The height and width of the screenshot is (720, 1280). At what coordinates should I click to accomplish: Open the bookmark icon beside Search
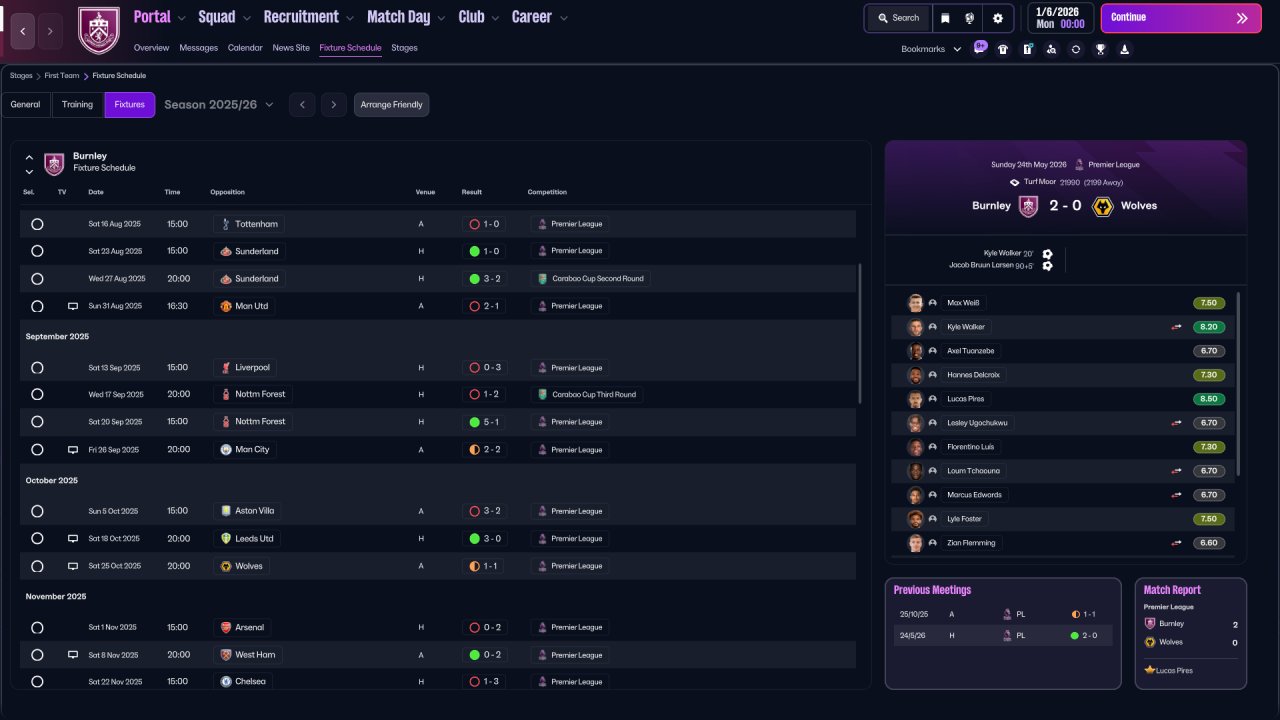[x=946, y=18]
